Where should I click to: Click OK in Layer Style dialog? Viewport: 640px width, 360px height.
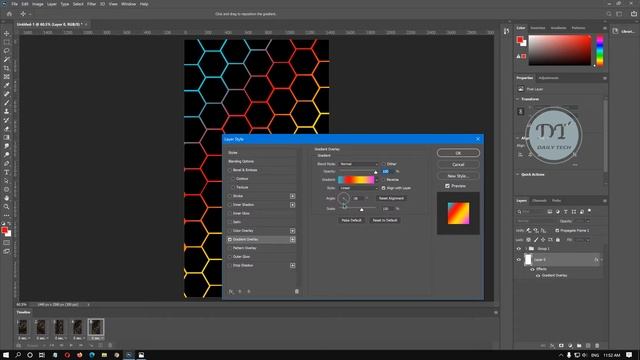(x=458, y=153)
